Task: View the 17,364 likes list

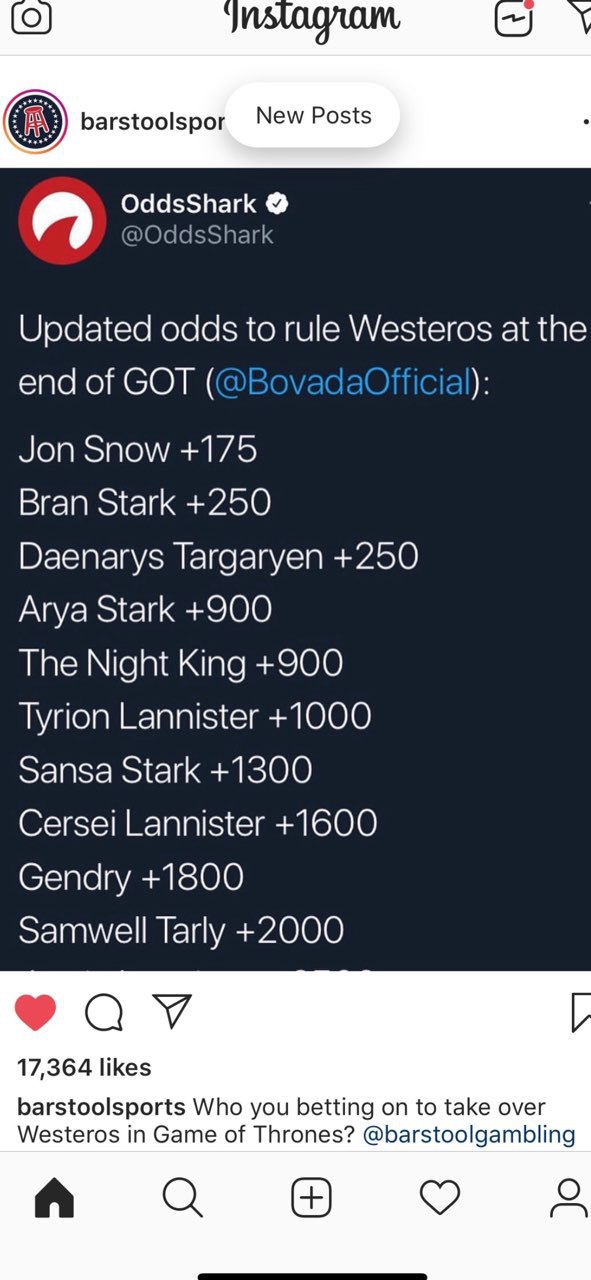Action: [x=84, y=1067]
